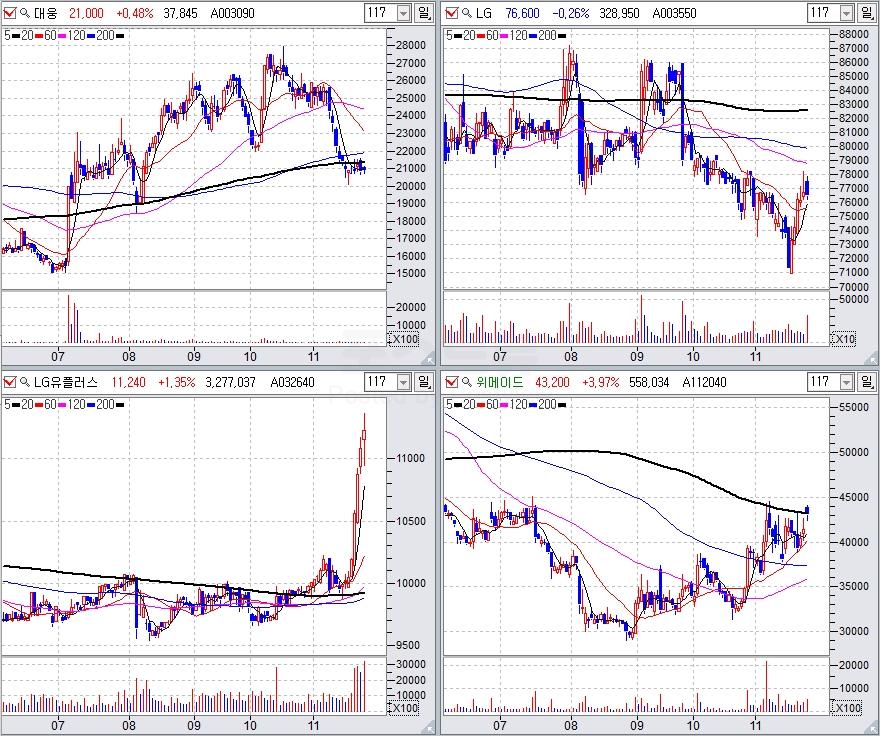Open stock search in the LG유플러스 panel
Viewport: 880px width, 736px height.
[x=24, y=381]
